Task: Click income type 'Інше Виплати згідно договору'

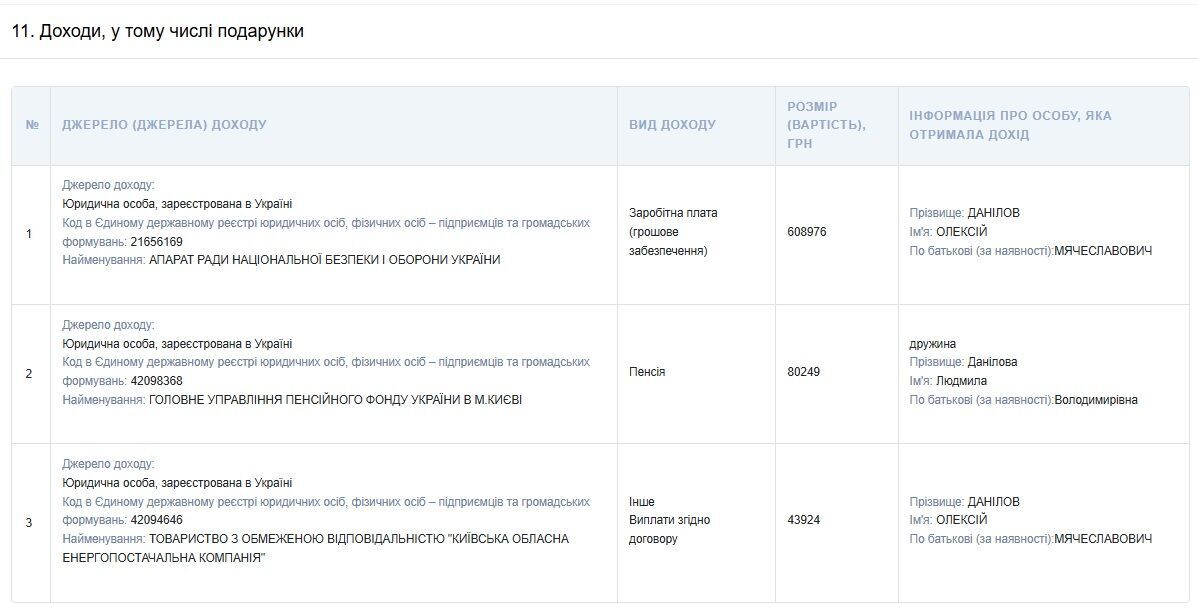Action: (x=669, y=520)
